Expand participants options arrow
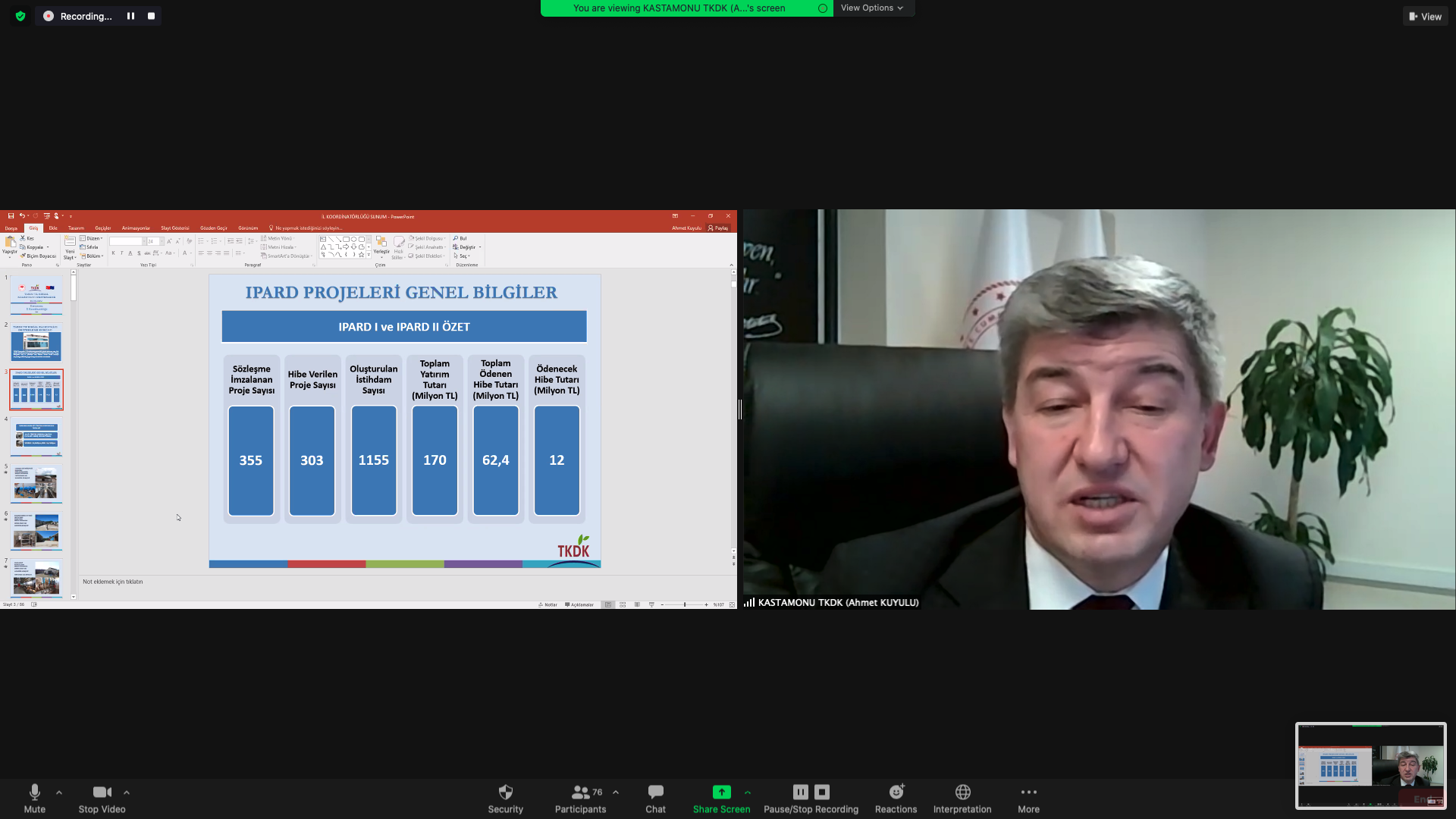This screenshot has height=819, width=1456. click(x=616, y=792)
